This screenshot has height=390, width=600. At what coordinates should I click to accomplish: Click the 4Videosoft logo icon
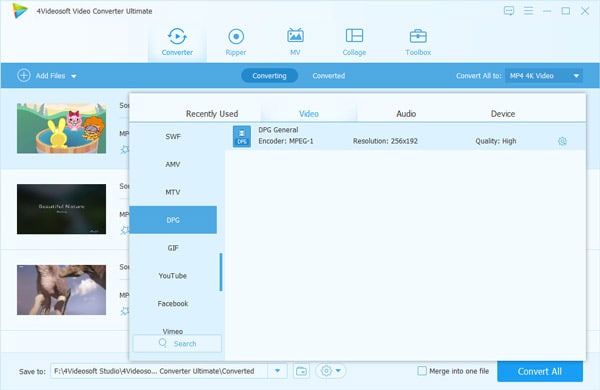[x=20, y=11]
